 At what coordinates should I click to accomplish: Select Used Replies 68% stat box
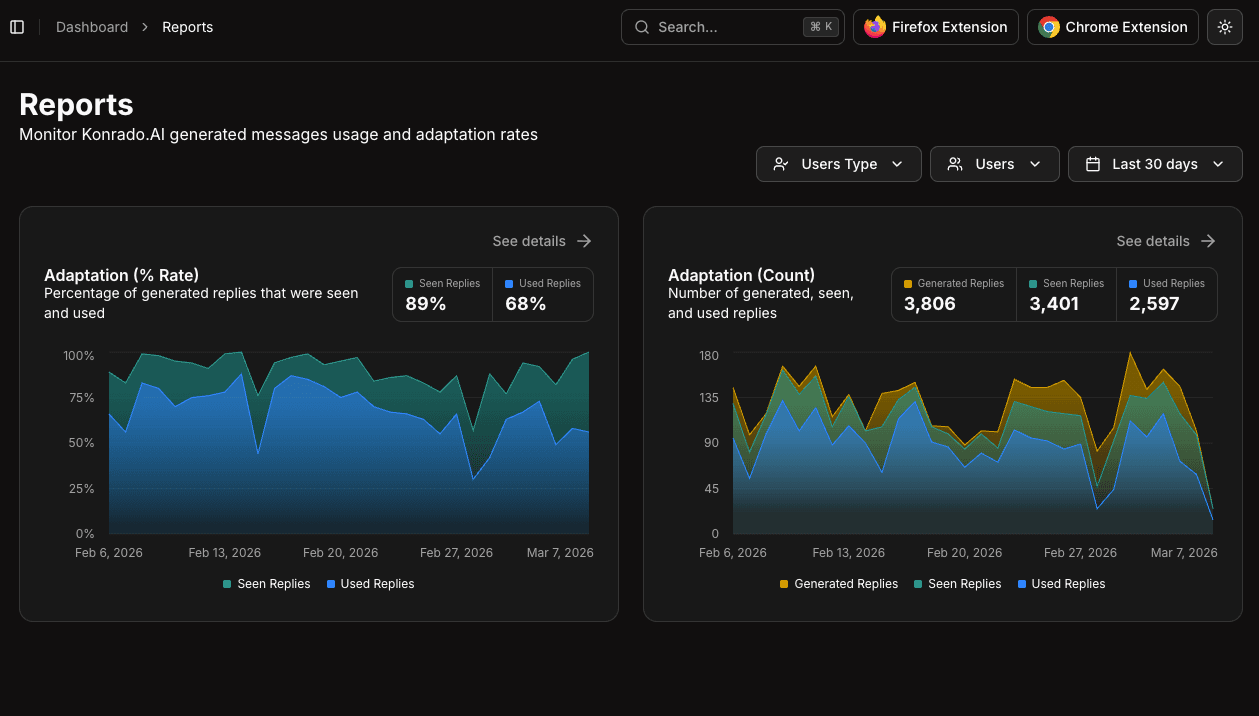pyautogui.click(x=543, y=294)
